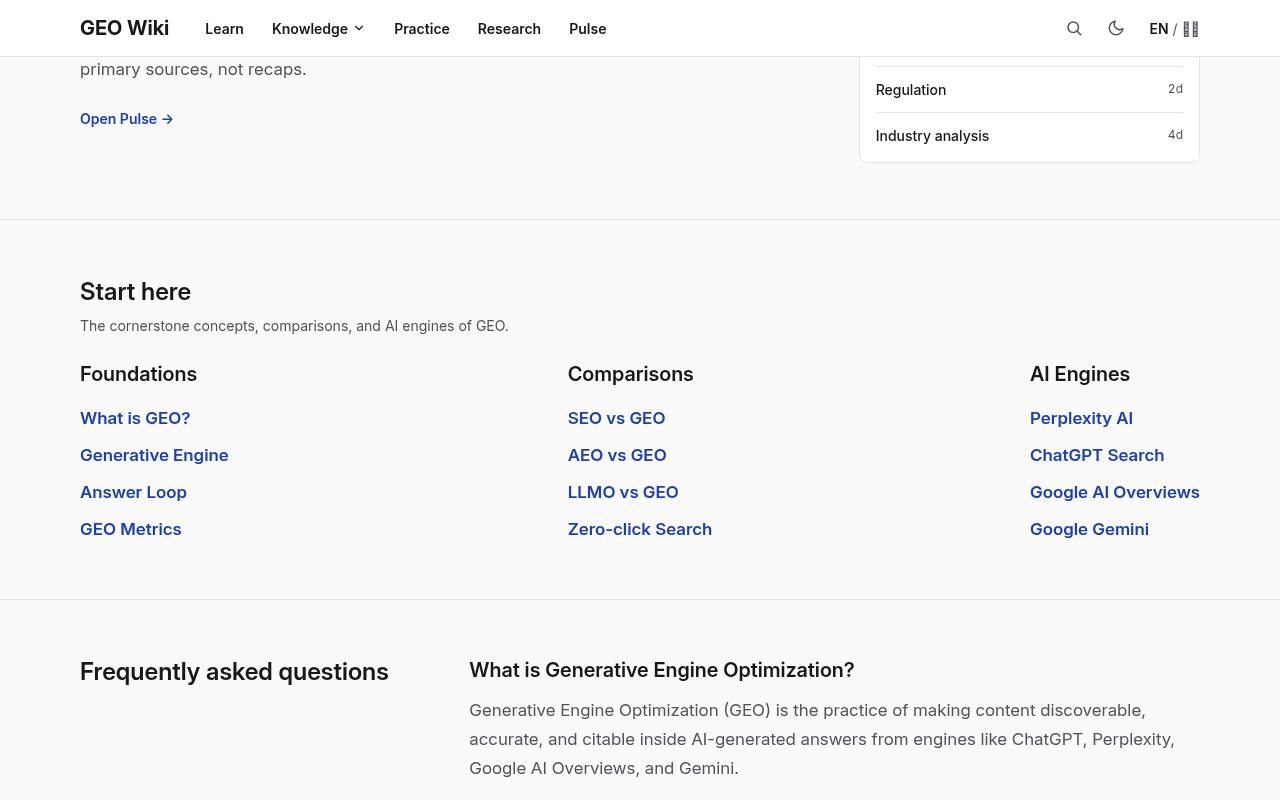Open the Google Gemini engine page

(x=1089, y=529)
